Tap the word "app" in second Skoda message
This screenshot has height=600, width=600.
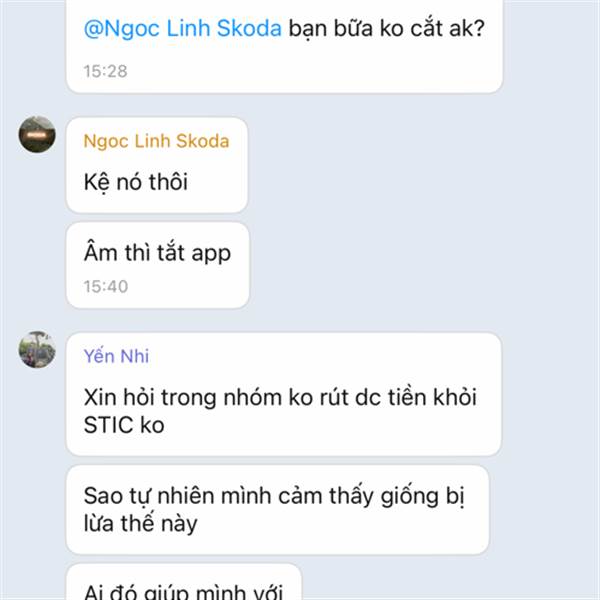[211, 254]
